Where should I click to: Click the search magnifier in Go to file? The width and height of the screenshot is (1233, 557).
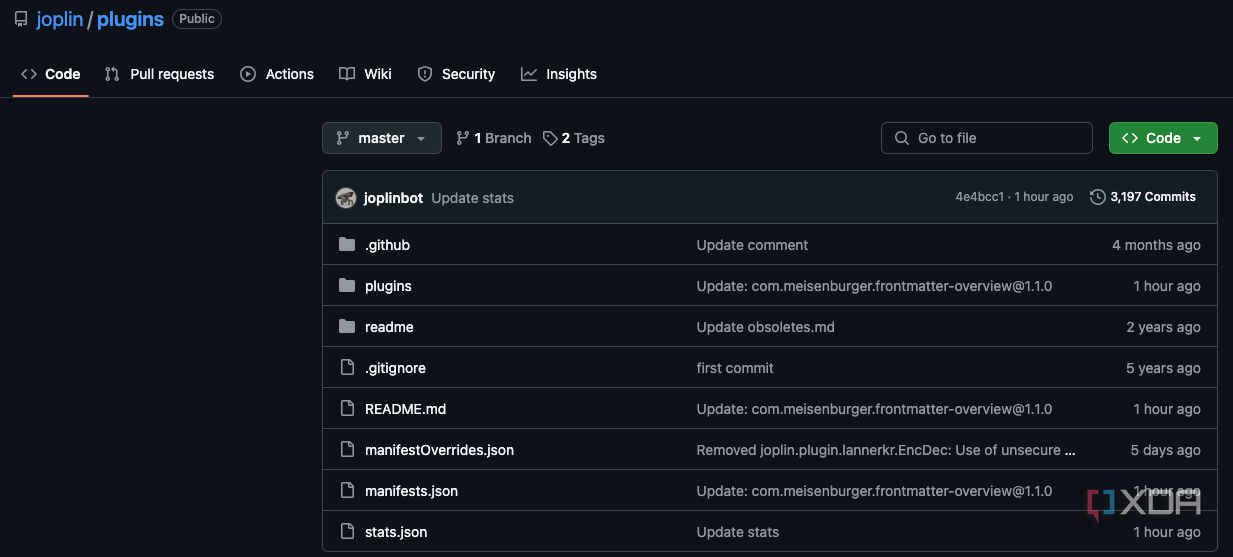pyautogui.click(x=902, y=138)
